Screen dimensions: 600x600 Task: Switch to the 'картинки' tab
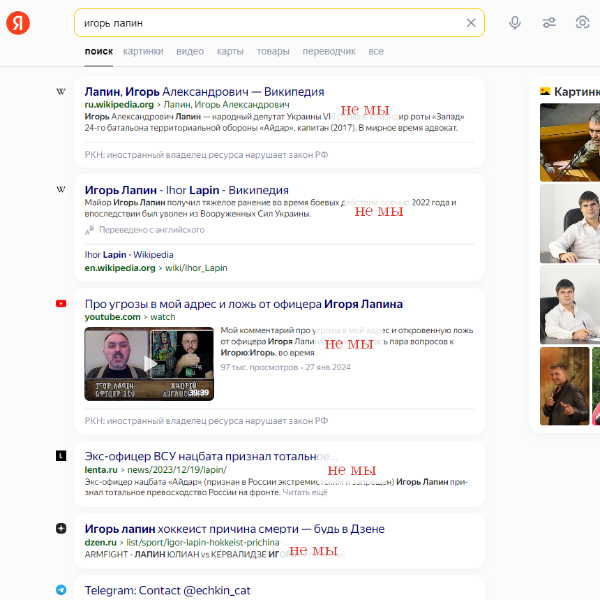(143, 52)
